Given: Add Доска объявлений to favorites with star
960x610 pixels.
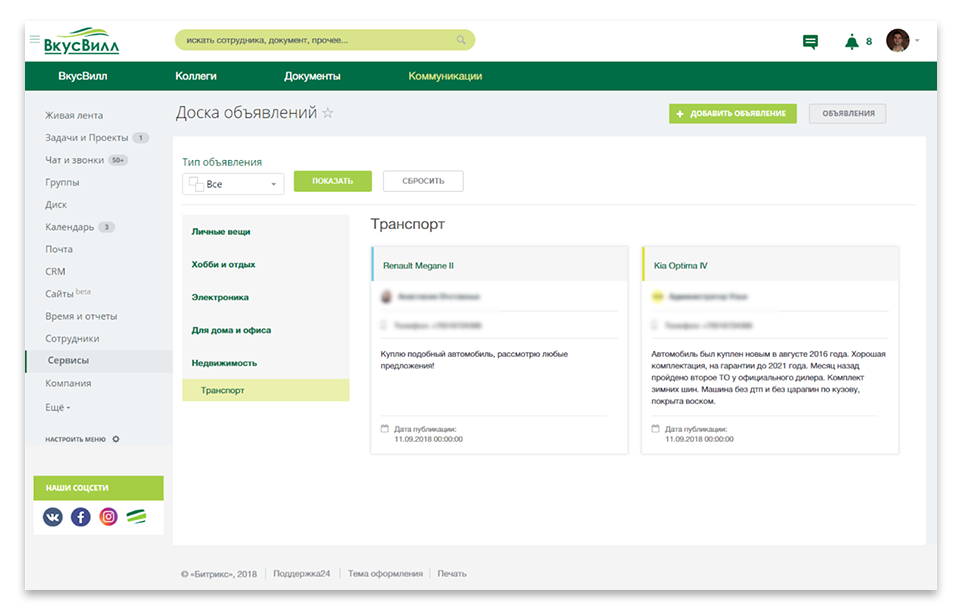Looking at the screenshot, I should point(328,113).
